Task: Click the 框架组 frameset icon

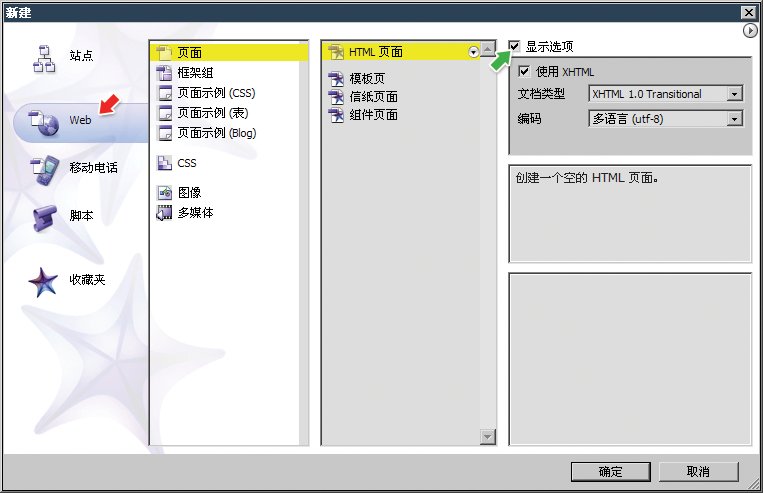Action: click(164, 73)
